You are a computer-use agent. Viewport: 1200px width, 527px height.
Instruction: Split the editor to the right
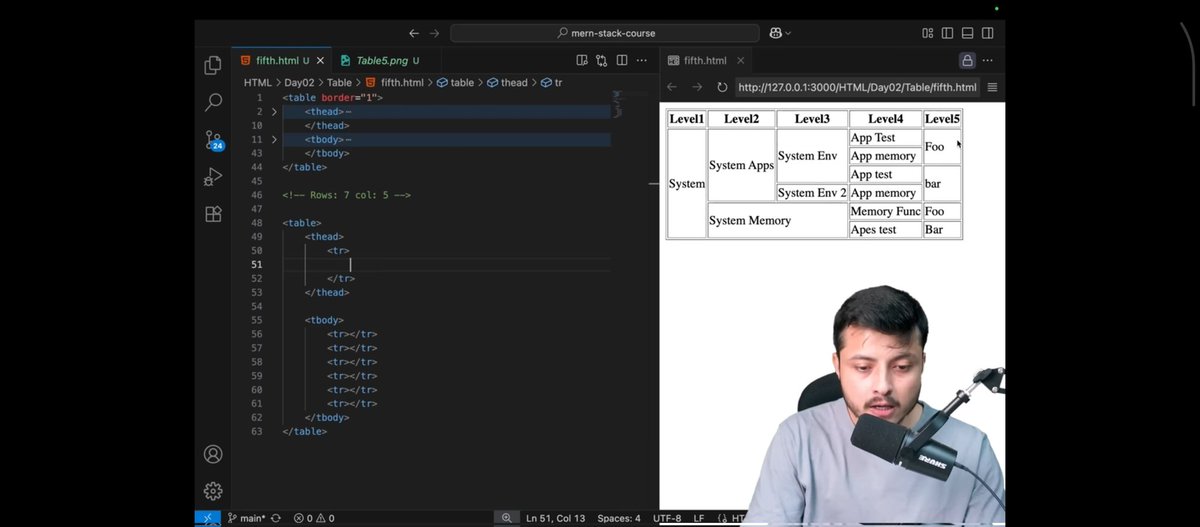coord(622,61)
